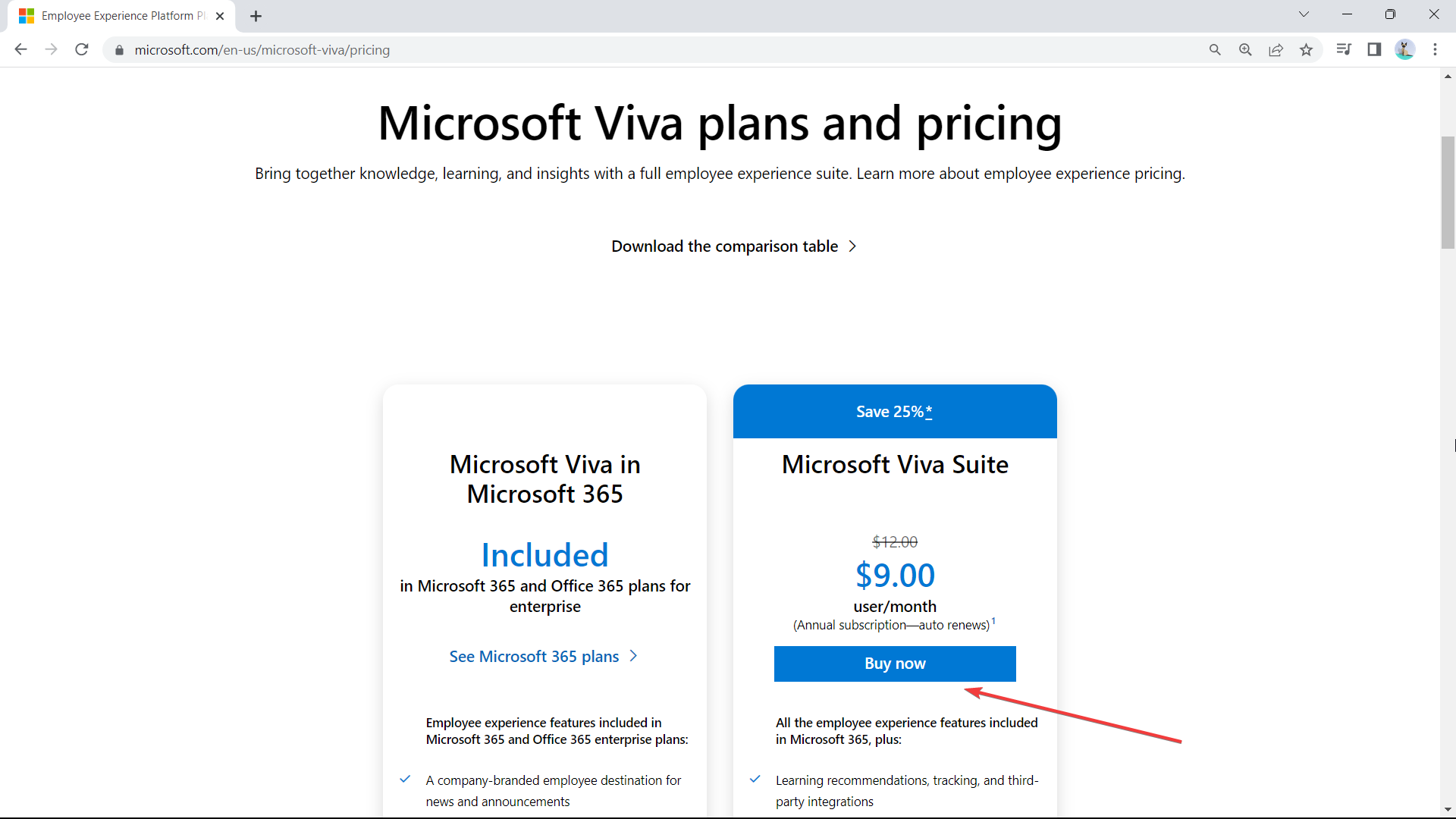Viewport: 1456px width, 819px height.
Task: Click the browser back arrow
Action: pyautogui.click(x=20, y=50)
